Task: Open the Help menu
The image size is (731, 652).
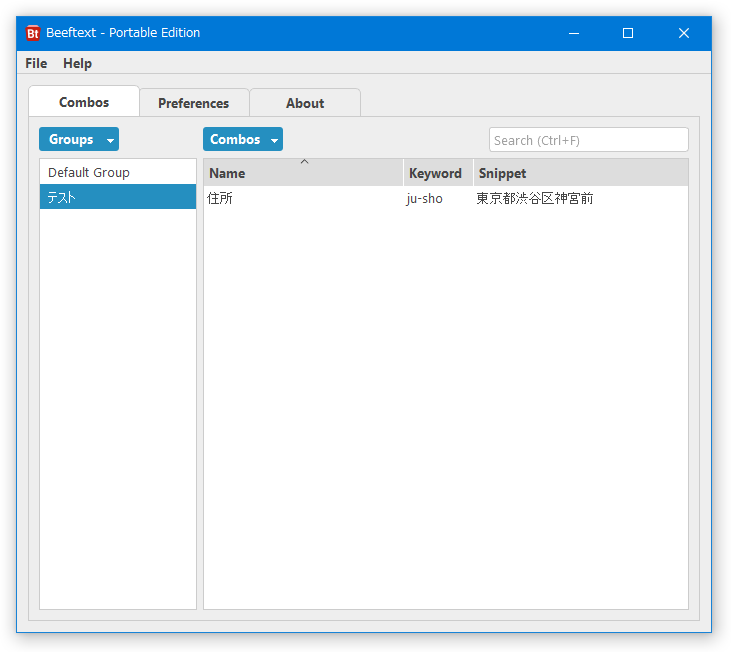Action: click(77, 63)
